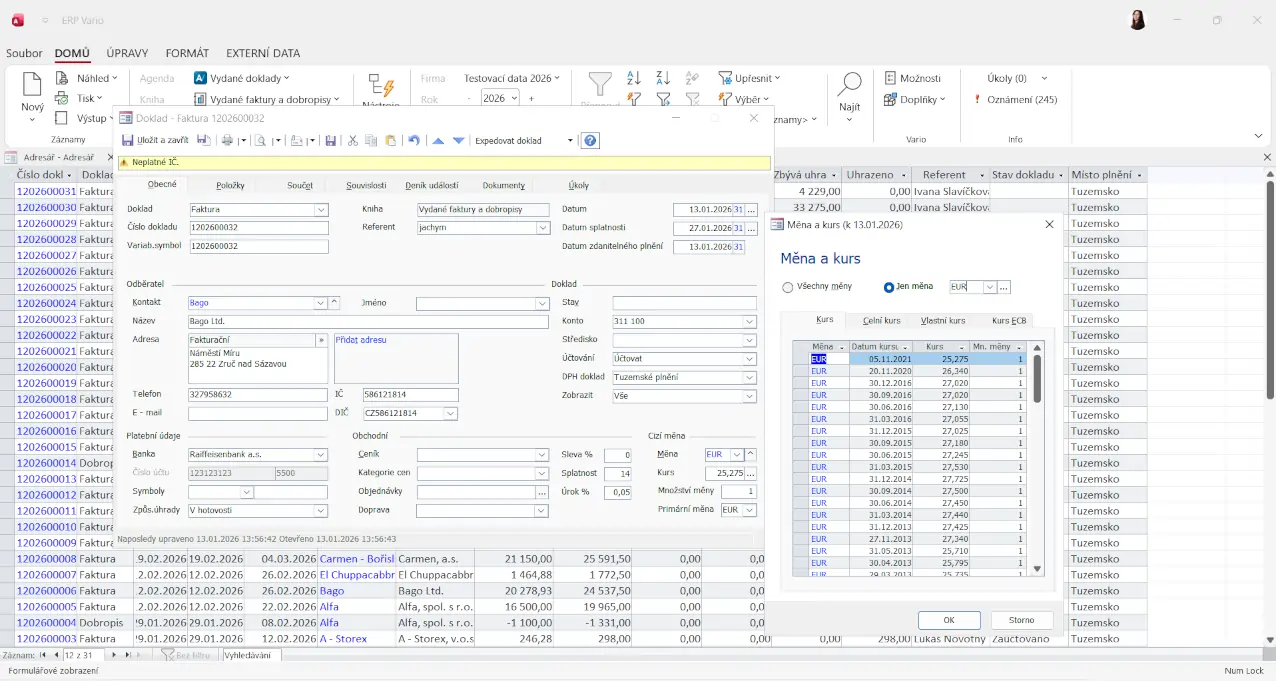Open the DPH doklad Tuzemské plnění dropdown
1276x681 pixels.
pyautogui.click(x=749, y=378)
